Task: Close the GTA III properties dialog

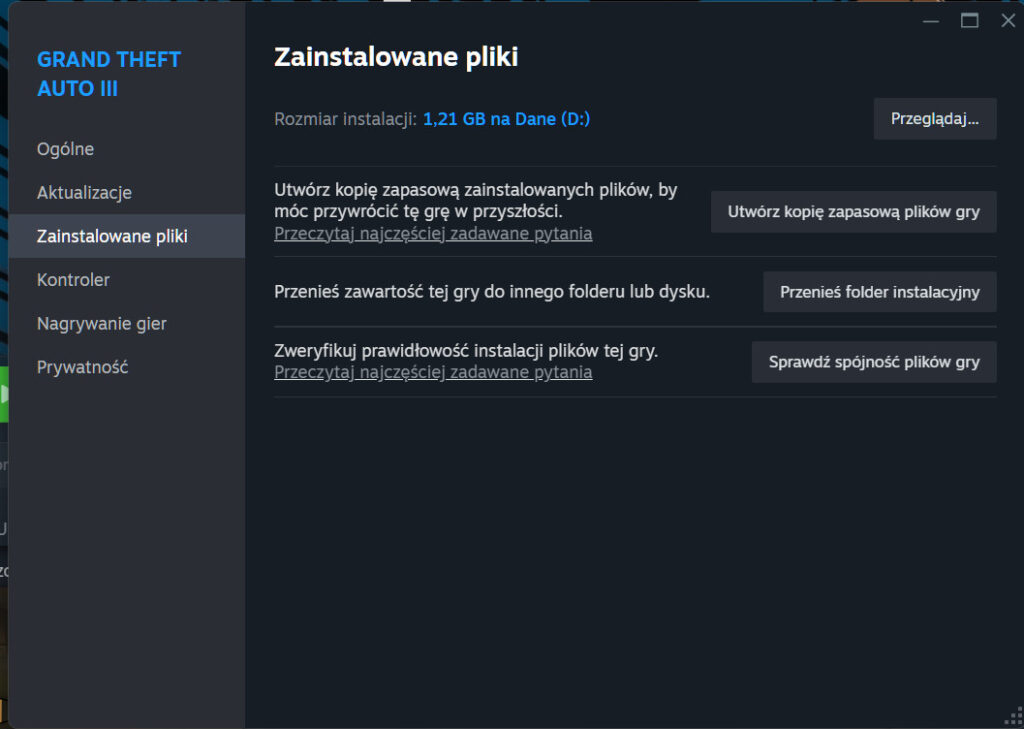Action: click(x=1007, y=21)
